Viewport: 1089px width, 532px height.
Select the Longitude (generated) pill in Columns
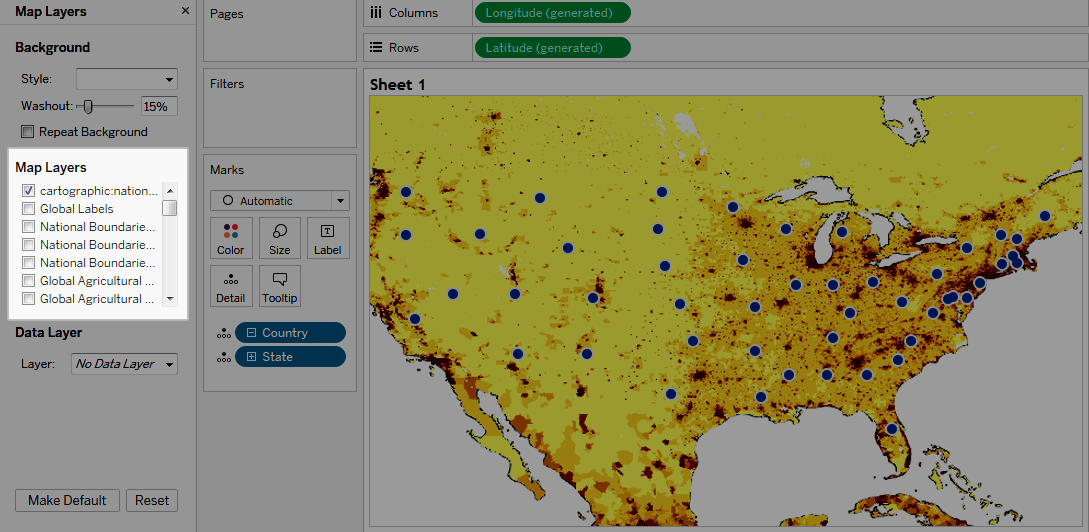click(552, 13)
